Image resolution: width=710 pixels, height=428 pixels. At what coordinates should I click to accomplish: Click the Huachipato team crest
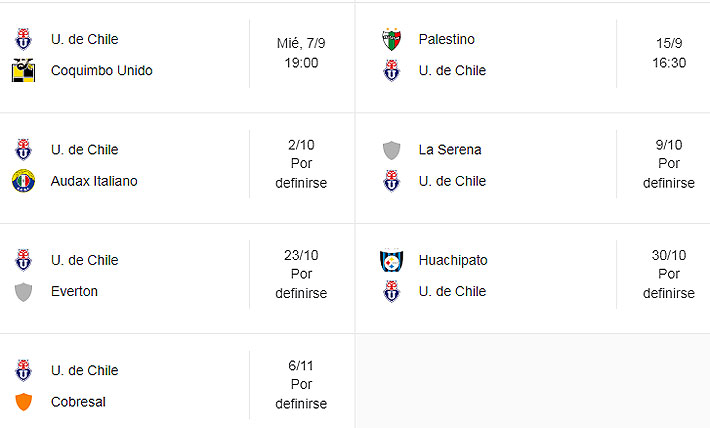pos(391,260)
